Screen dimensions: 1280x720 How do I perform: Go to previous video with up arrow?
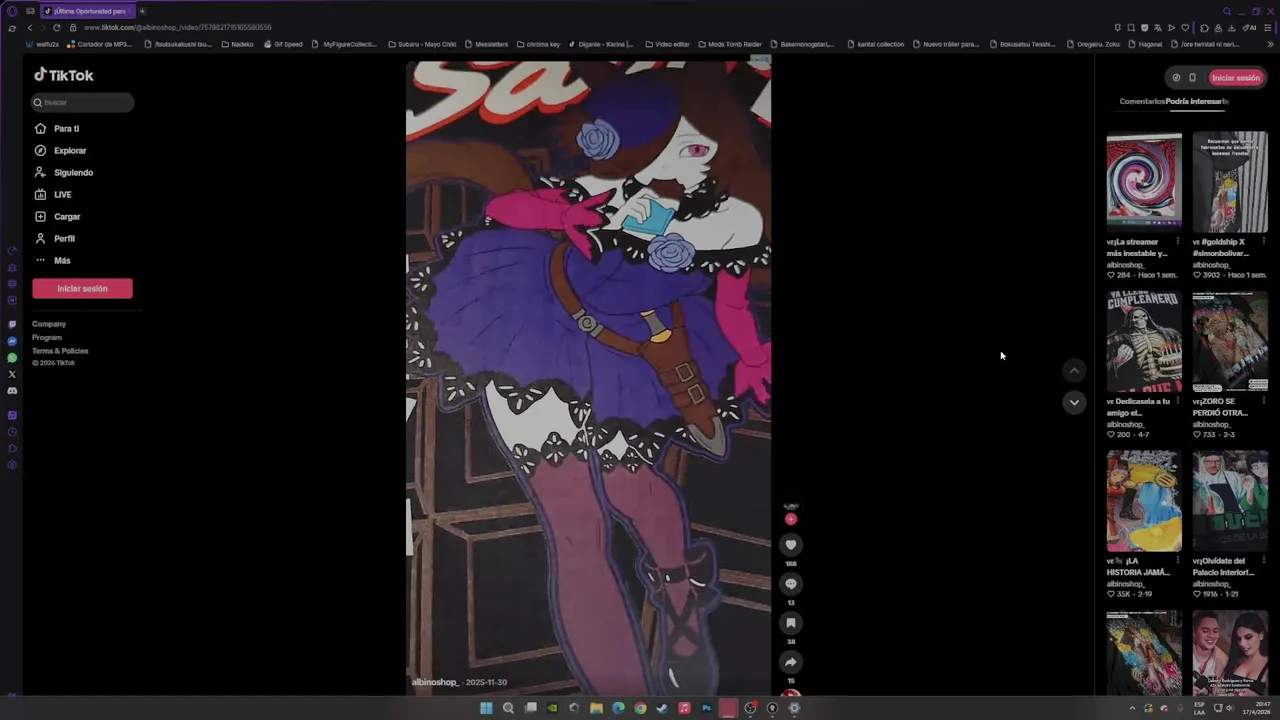pos(1074,370)
